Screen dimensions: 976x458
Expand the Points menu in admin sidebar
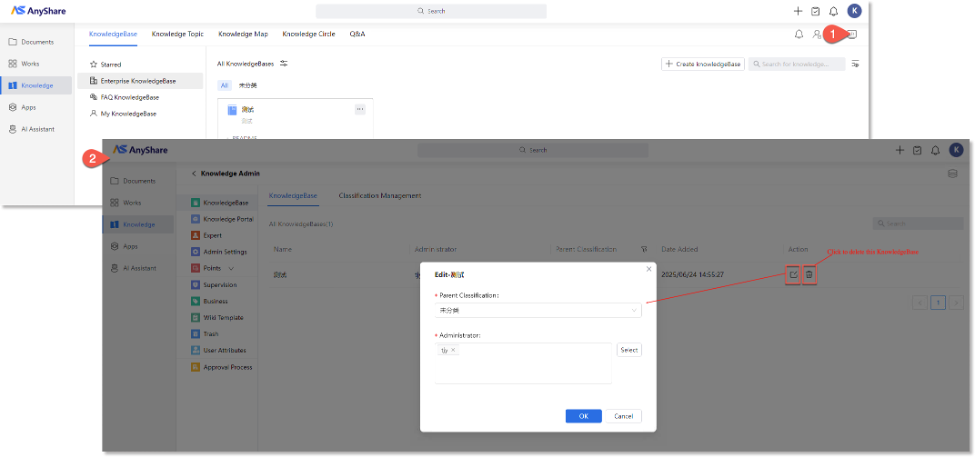[231, 268]
